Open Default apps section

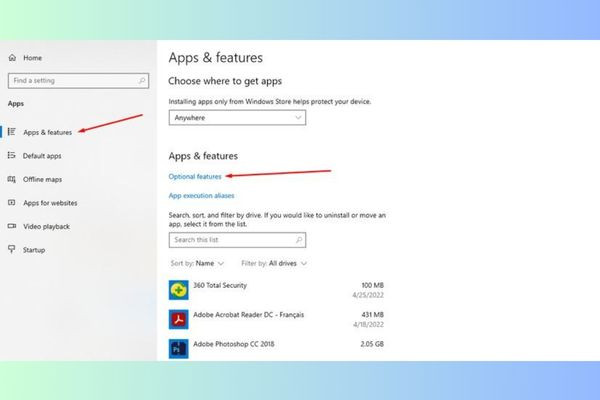pos(42,156)
